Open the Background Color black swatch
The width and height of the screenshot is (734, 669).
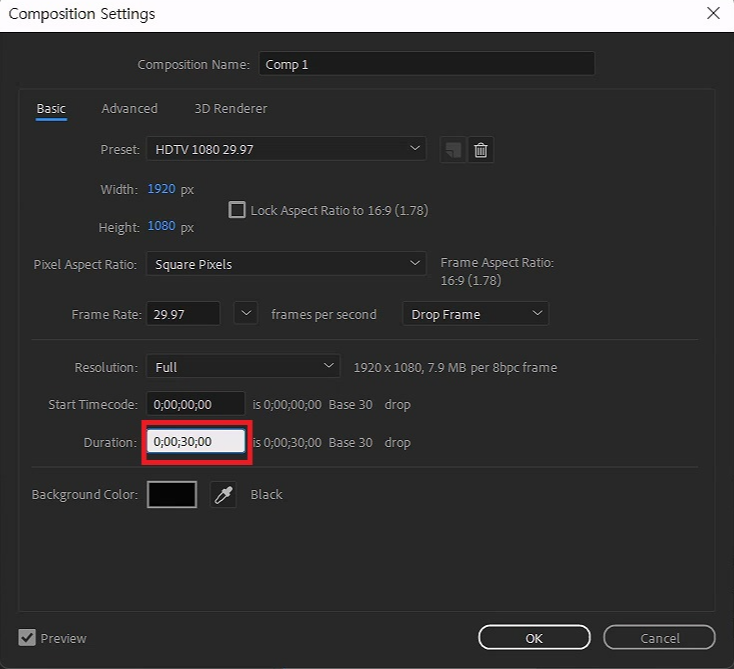point(172,494)
